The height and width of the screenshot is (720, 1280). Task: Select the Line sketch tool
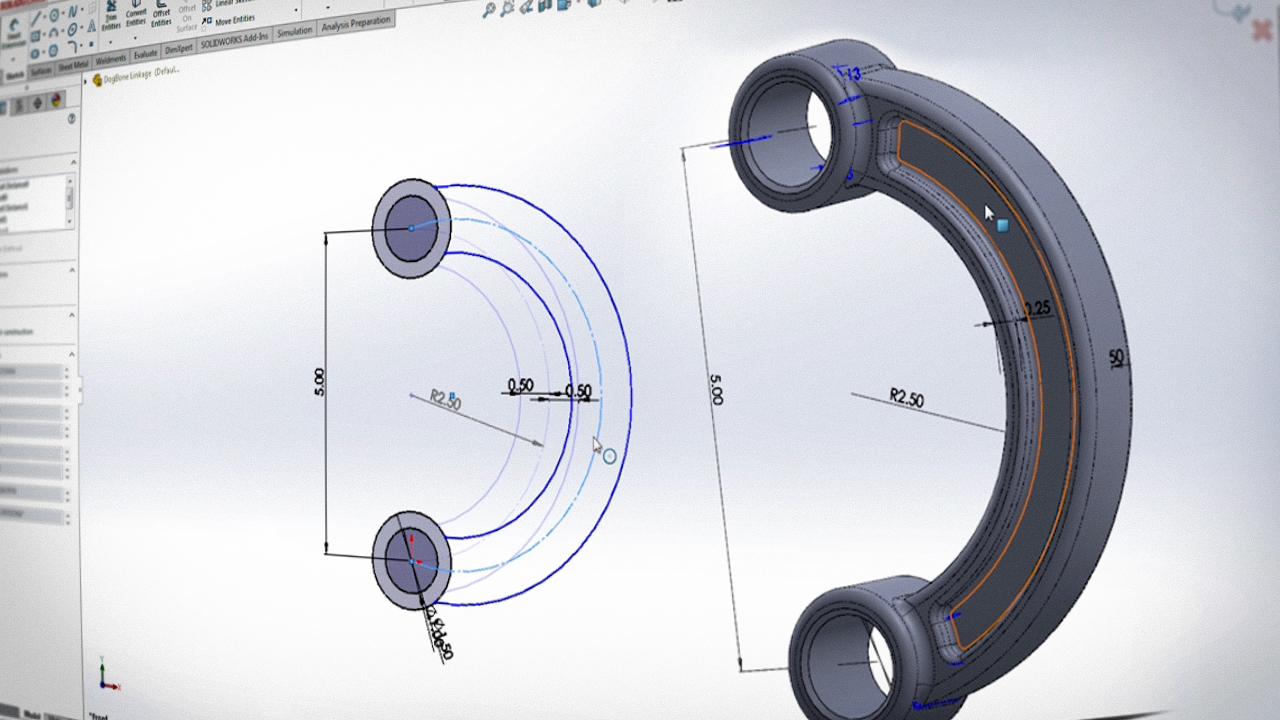(36, 19)
